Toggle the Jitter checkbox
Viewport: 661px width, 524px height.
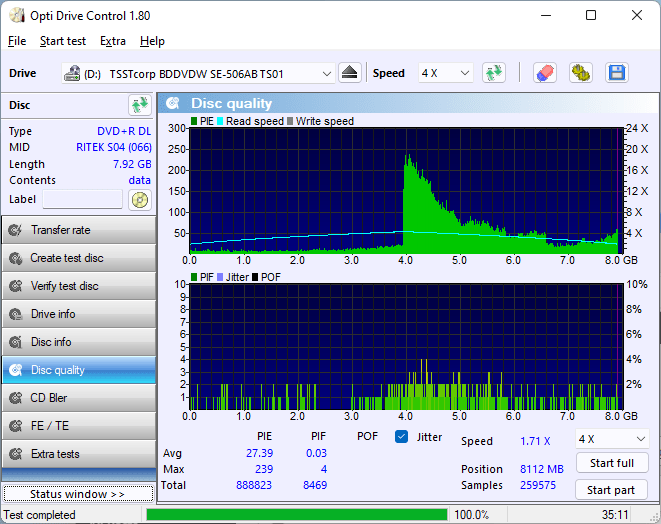(x=402, y=437)
